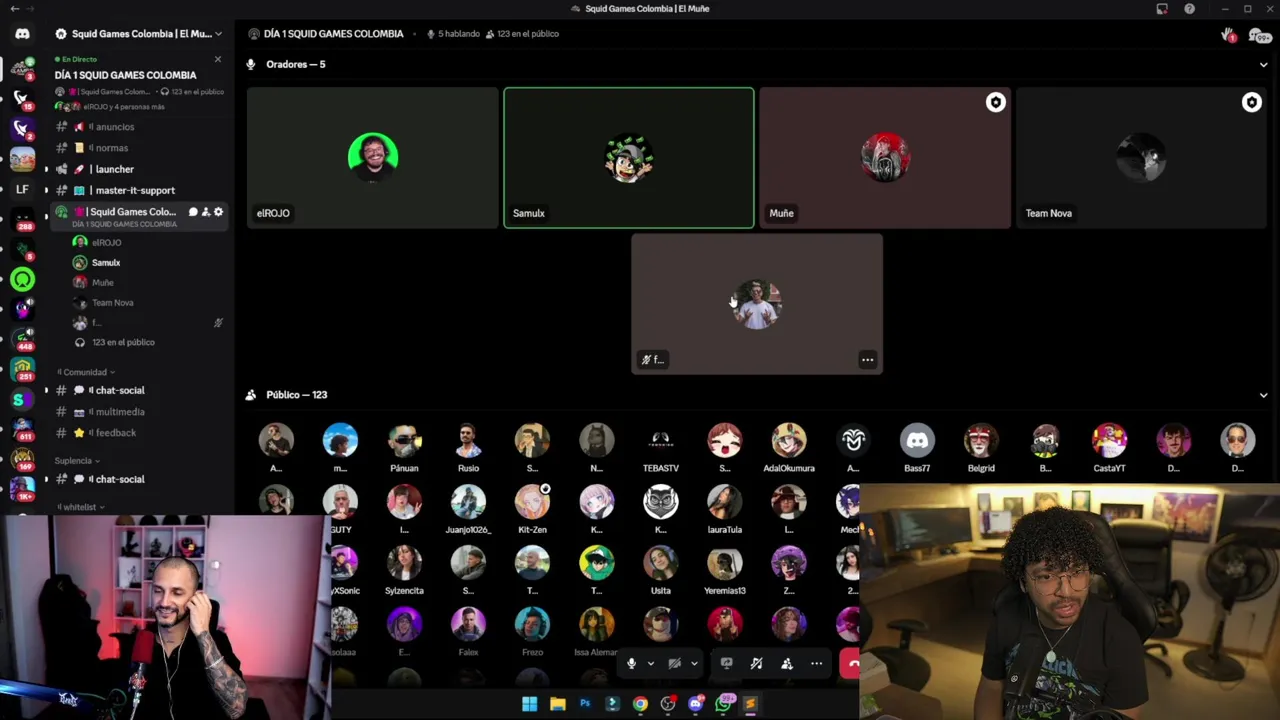The image size is (1280, 720).
Task: Open Discord home direct messages icon
Action: click(22, 34)
